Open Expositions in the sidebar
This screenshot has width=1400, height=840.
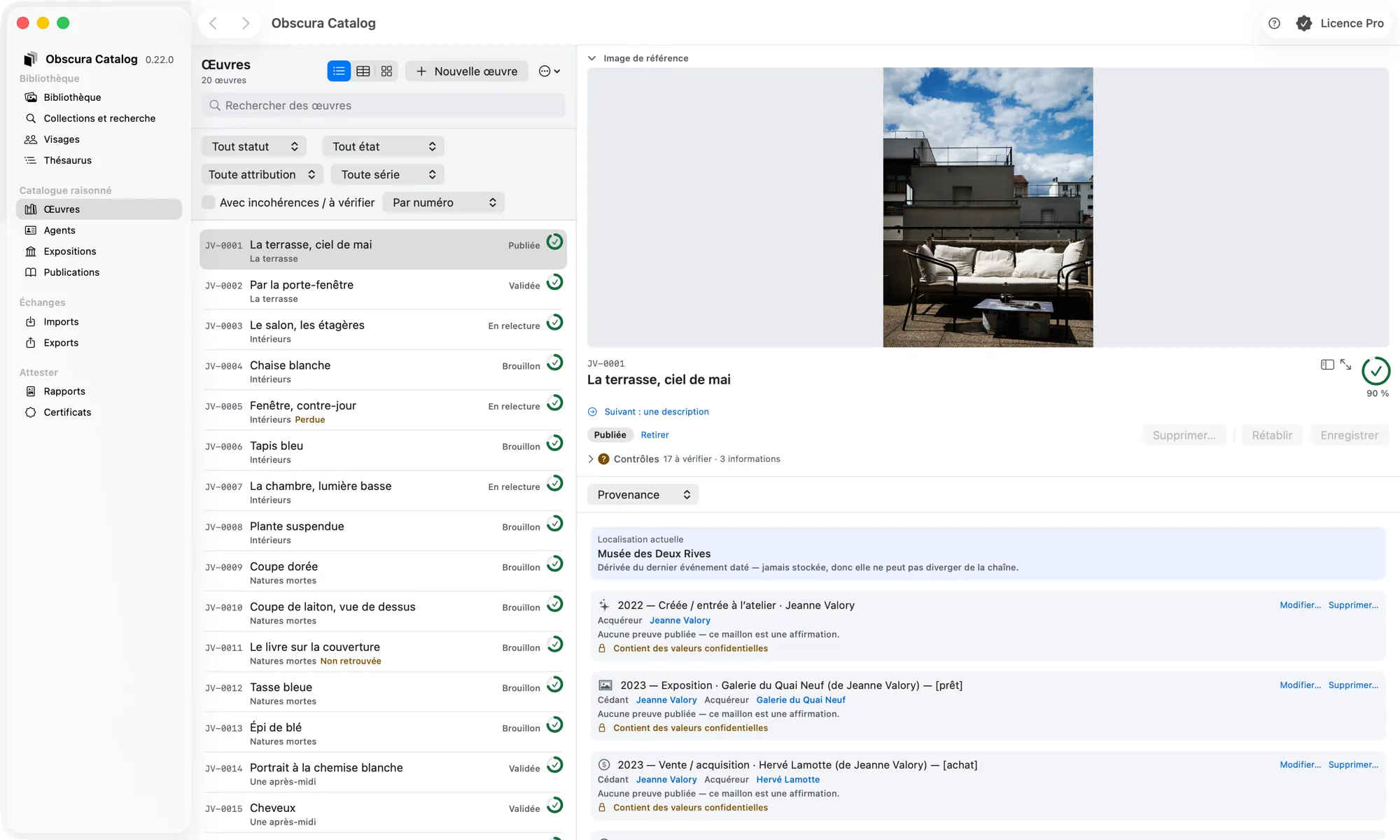coord(70,251)
